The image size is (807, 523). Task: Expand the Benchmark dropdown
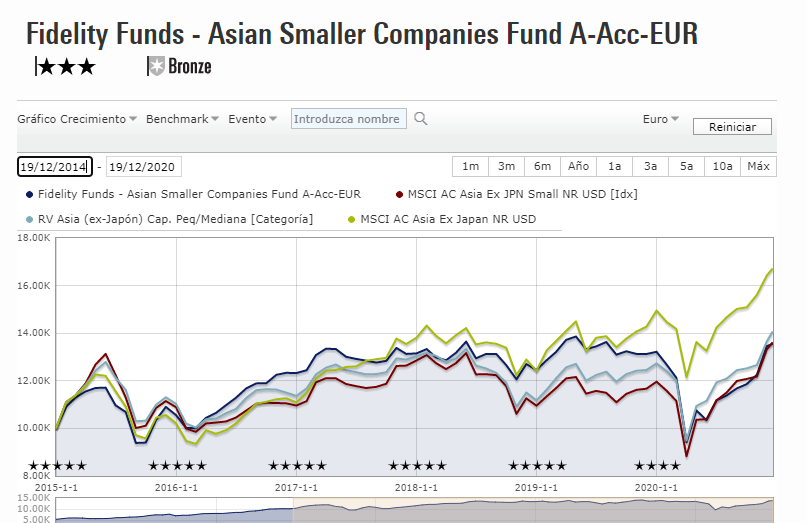pyautogui.click(x=182, y=119)
